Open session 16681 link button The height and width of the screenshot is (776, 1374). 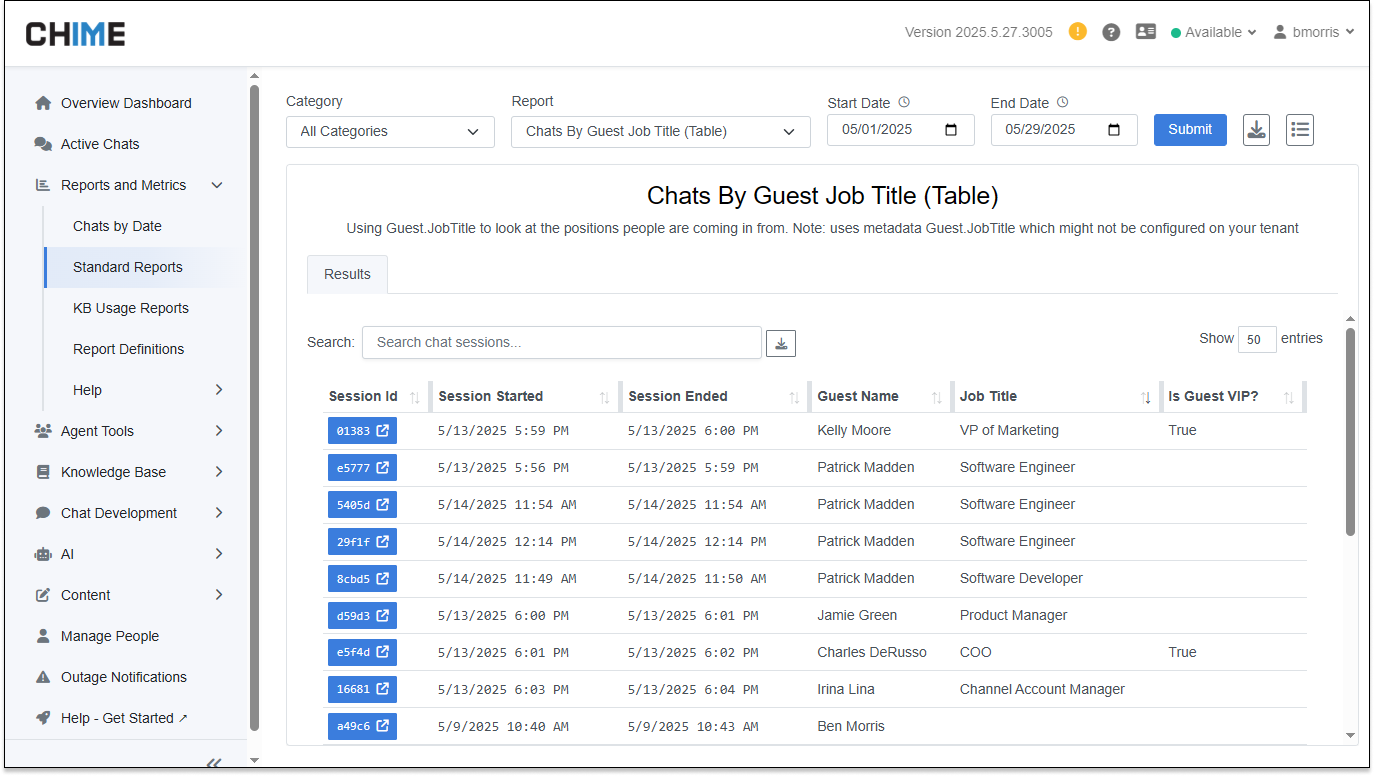(362, 690)
